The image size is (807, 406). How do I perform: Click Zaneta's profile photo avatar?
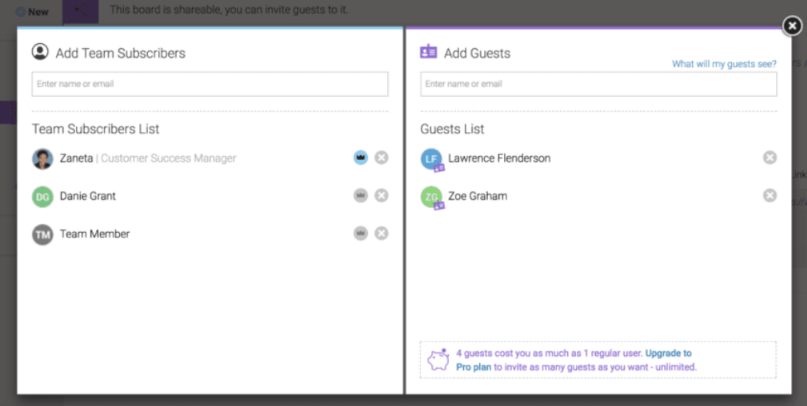(42, 158)
